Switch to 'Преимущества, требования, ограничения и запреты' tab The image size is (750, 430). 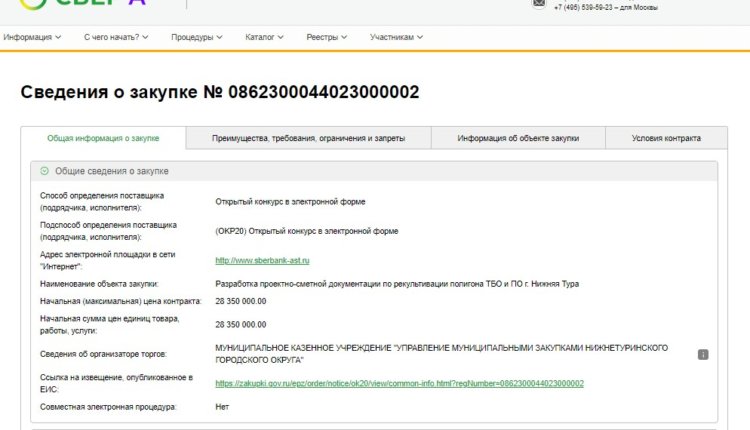pyautogui.click(x=308, y=139)
